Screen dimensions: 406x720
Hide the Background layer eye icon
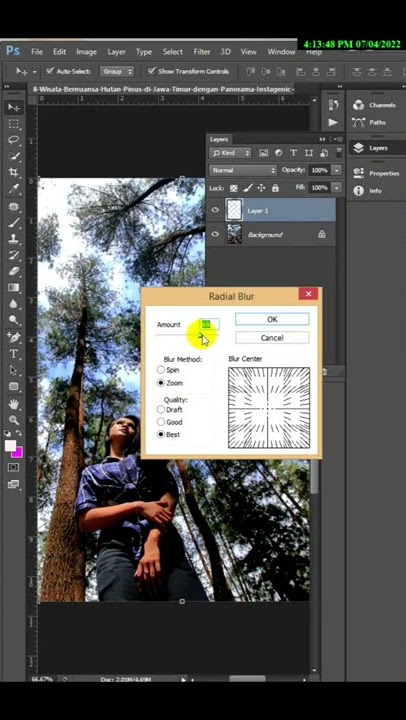point(215,234)
